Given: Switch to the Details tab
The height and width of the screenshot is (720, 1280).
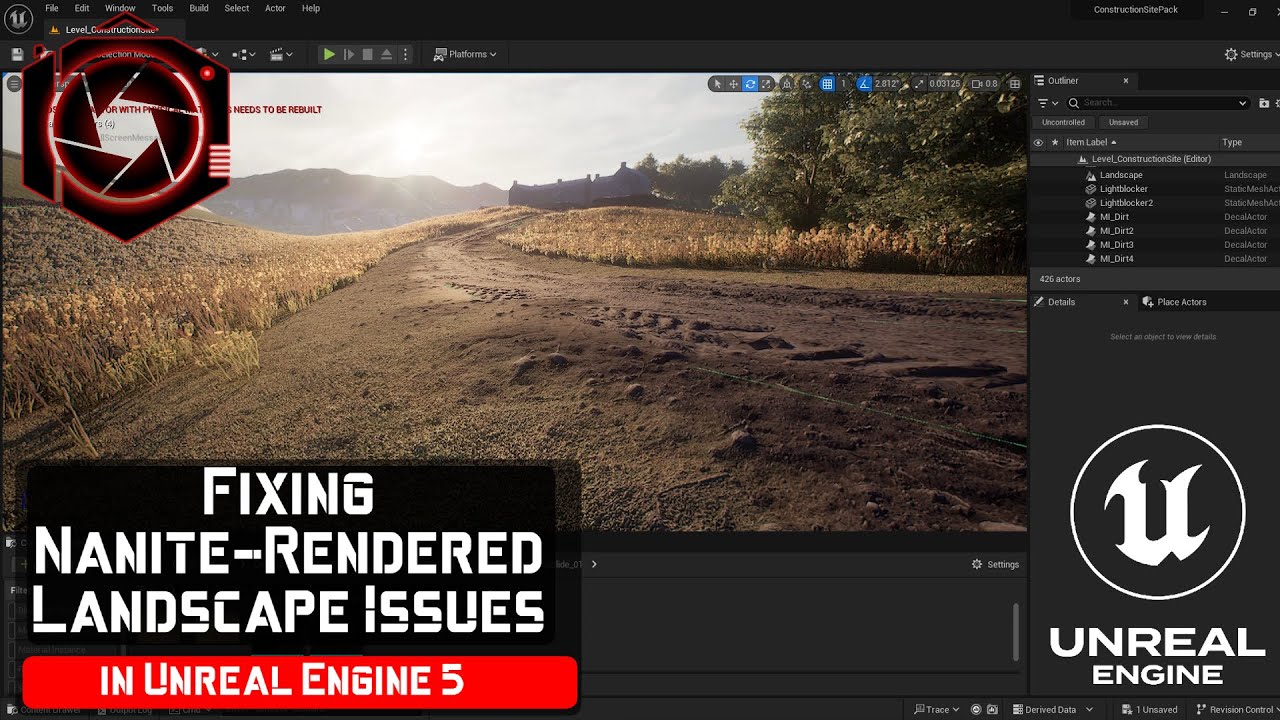Looking at the screenshot, I should [1061, 302].
